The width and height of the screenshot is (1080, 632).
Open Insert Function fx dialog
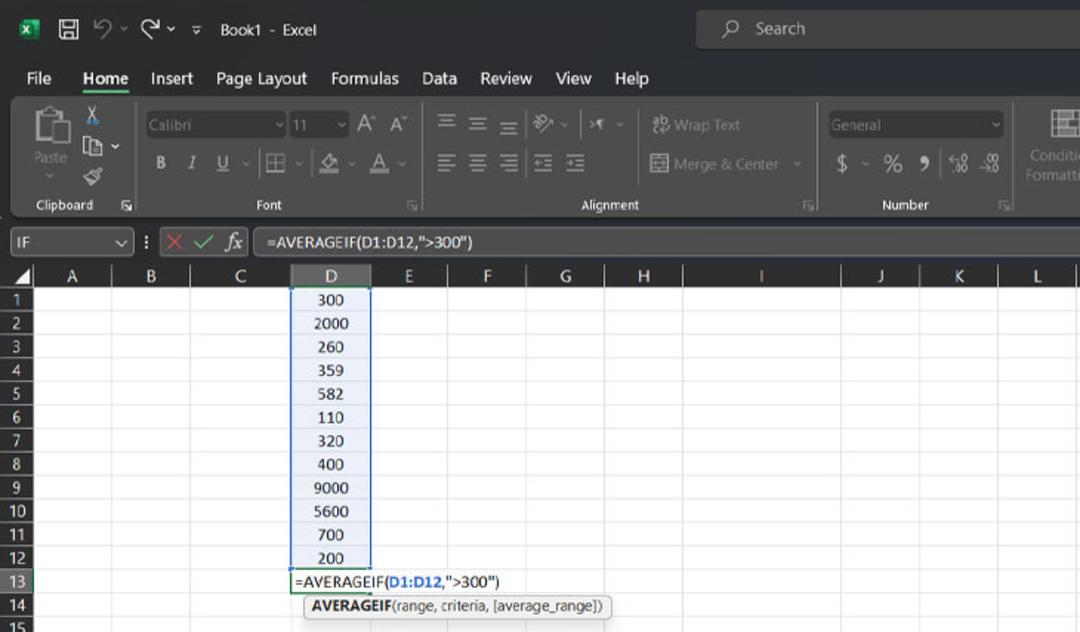click(x=233, y=242)
